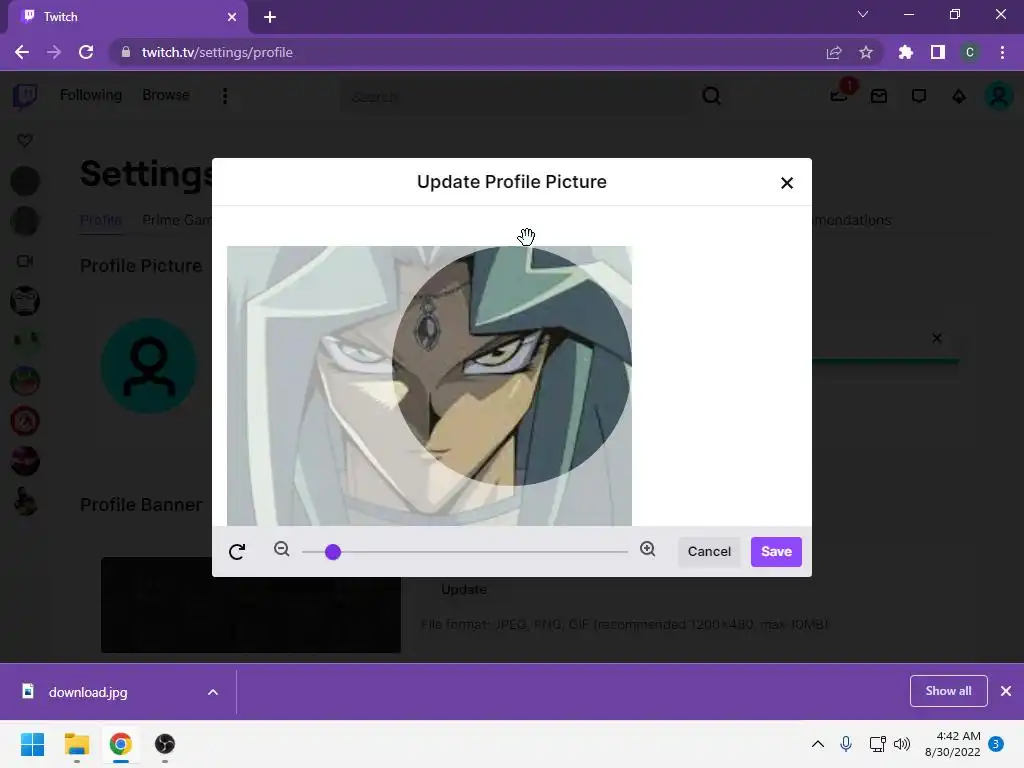Close the downloads bar

tap(1006, 691)
